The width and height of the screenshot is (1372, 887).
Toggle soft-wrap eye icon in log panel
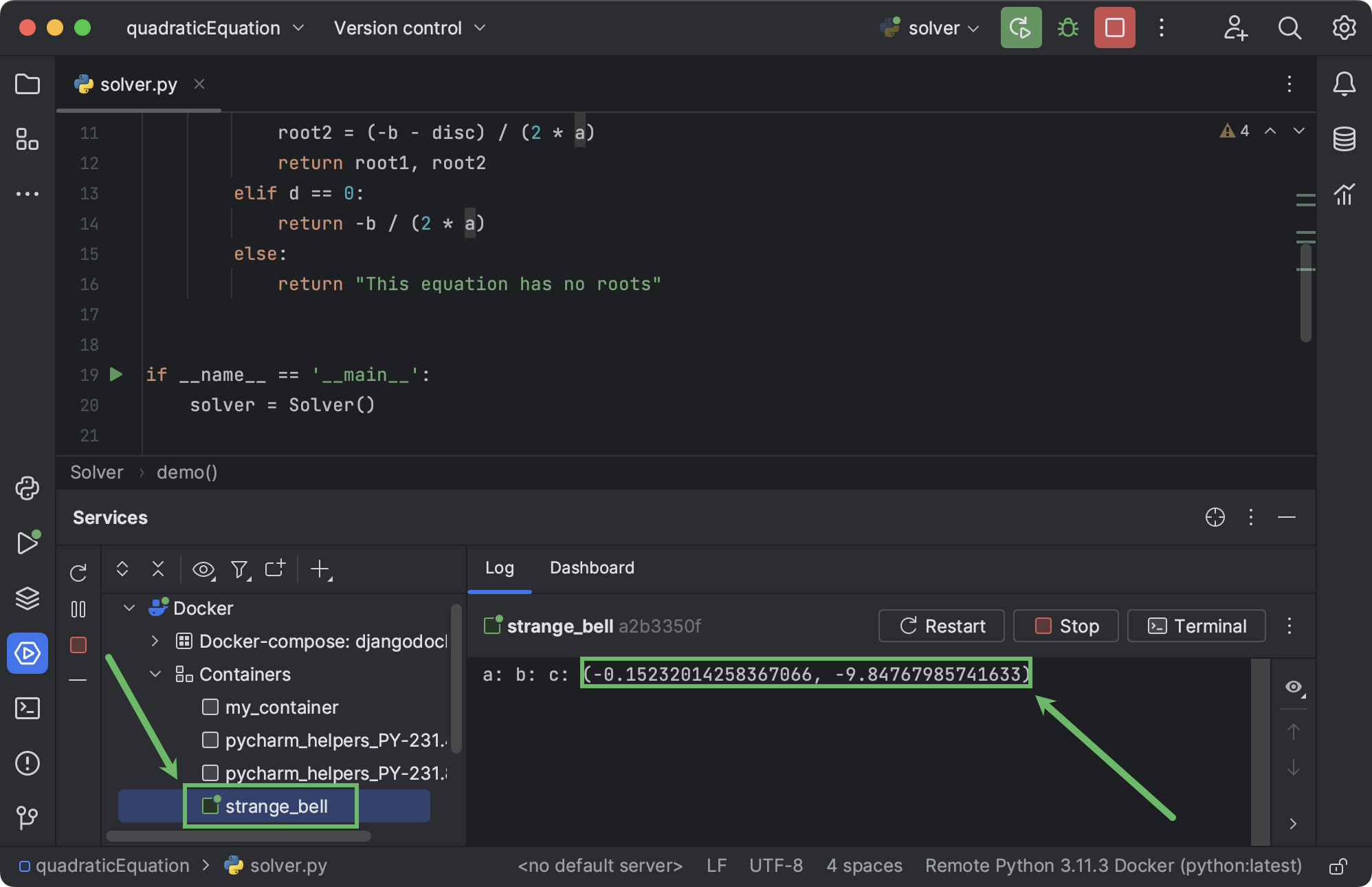coord(1294,688)
